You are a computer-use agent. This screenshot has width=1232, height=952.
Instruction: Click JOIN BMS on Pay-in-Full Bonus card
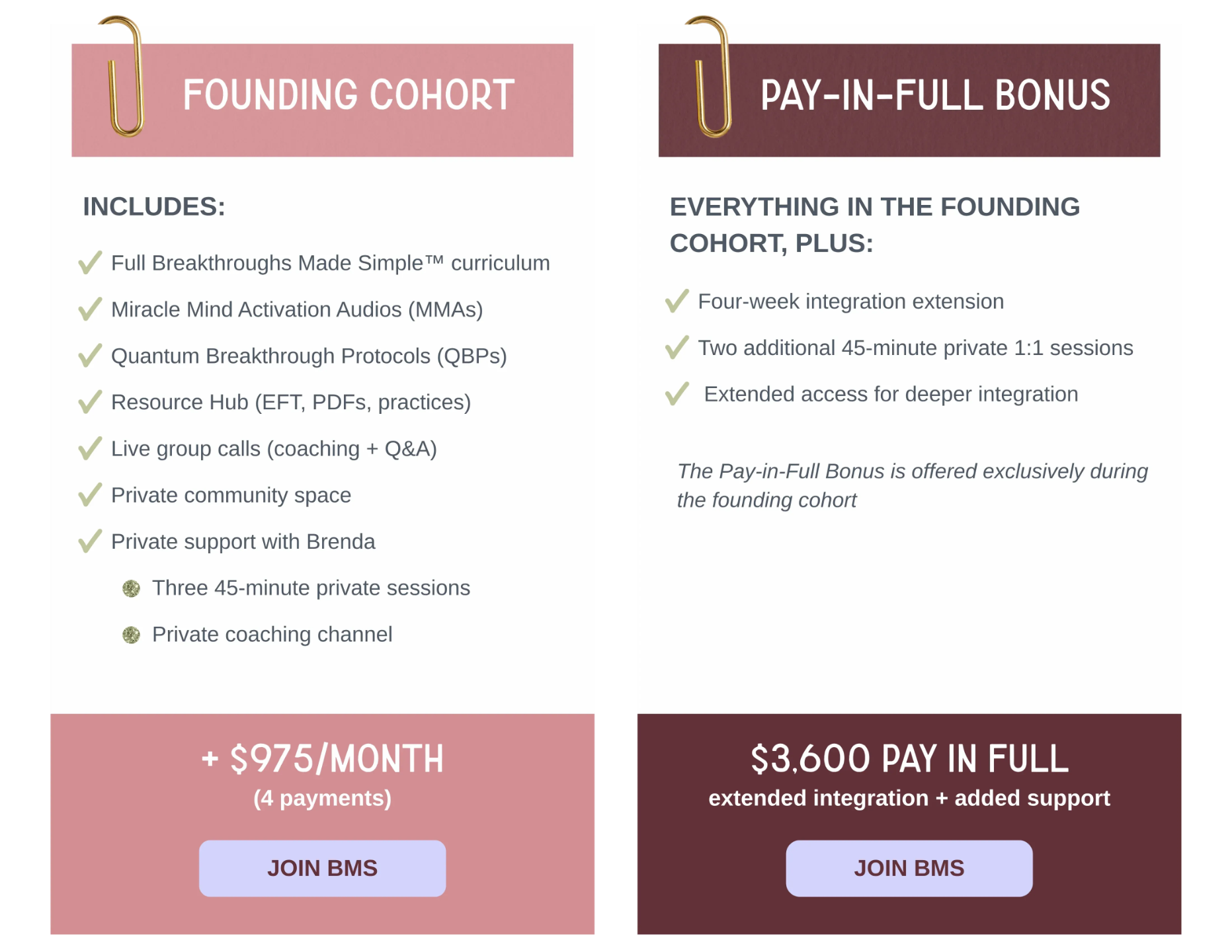[x=909, y=868]
